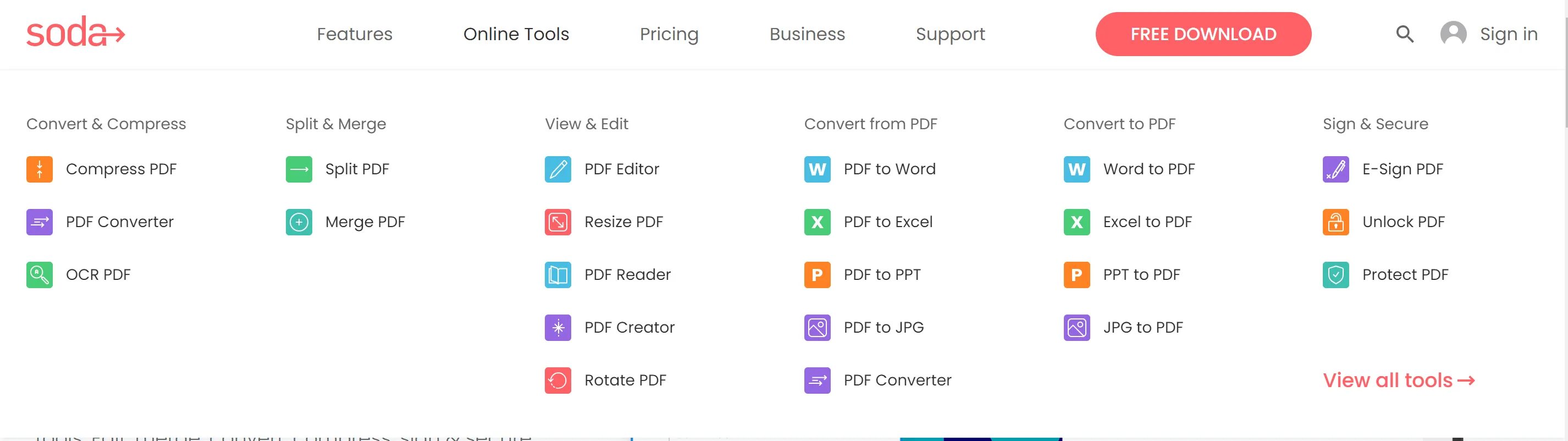Go to the soda logo homepage
Image resolution: width=1568 pixels, height=441 pixels.
point(75,33)
